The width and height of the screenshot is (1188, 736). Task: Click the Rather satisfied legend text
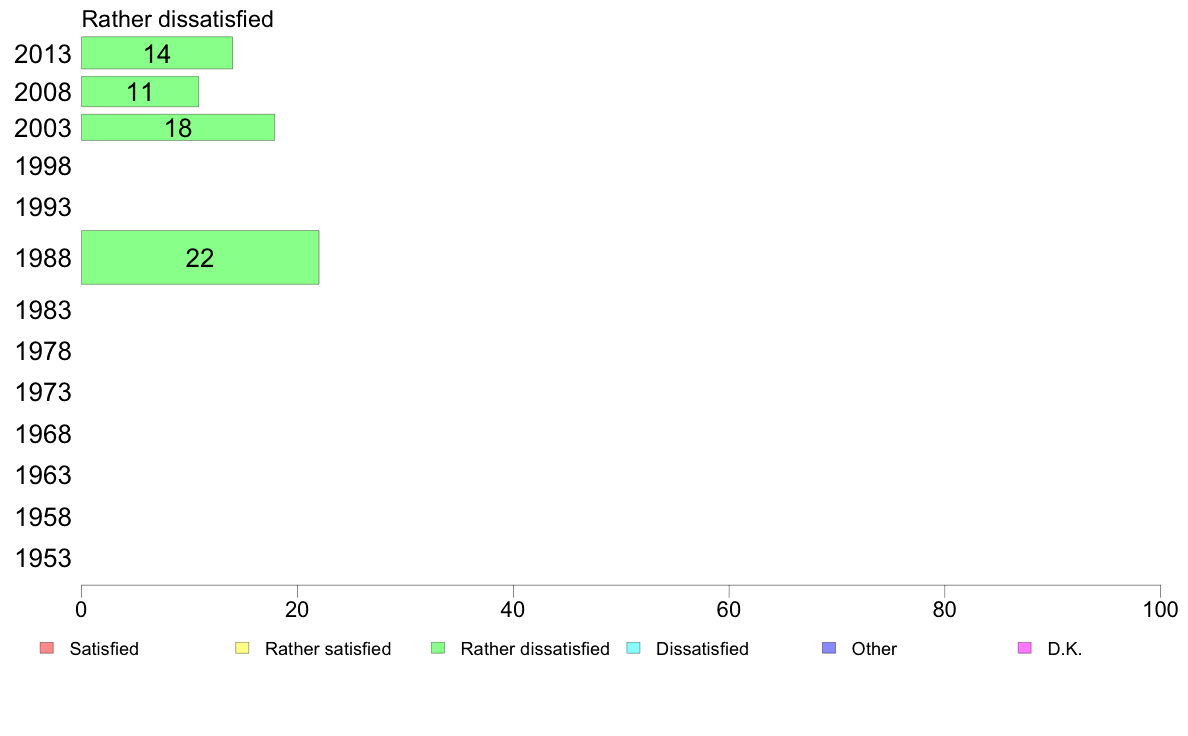(328, 649)
